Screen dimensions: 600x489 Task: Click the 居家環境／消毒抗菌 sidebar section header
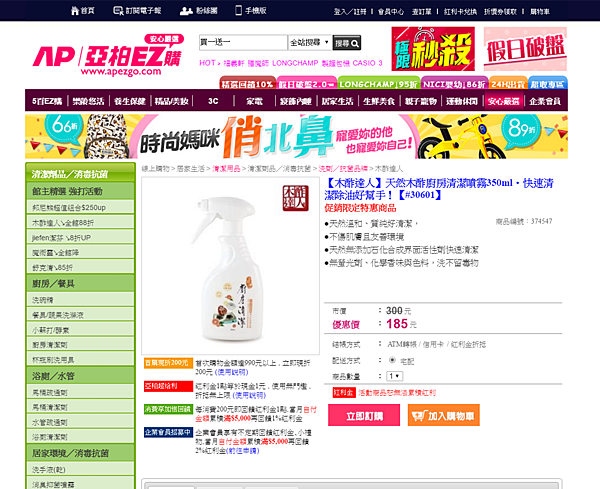point(80,453)
